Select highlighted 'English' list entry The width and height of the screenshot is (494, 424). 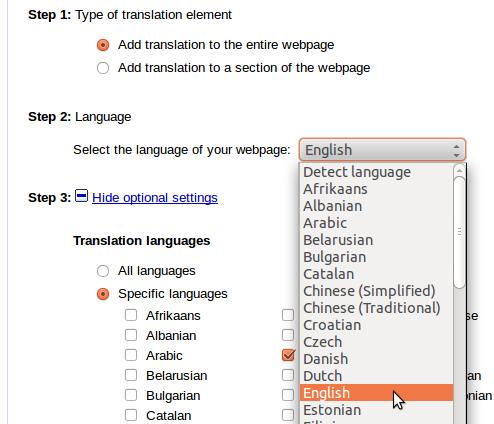tap(377, 393)
